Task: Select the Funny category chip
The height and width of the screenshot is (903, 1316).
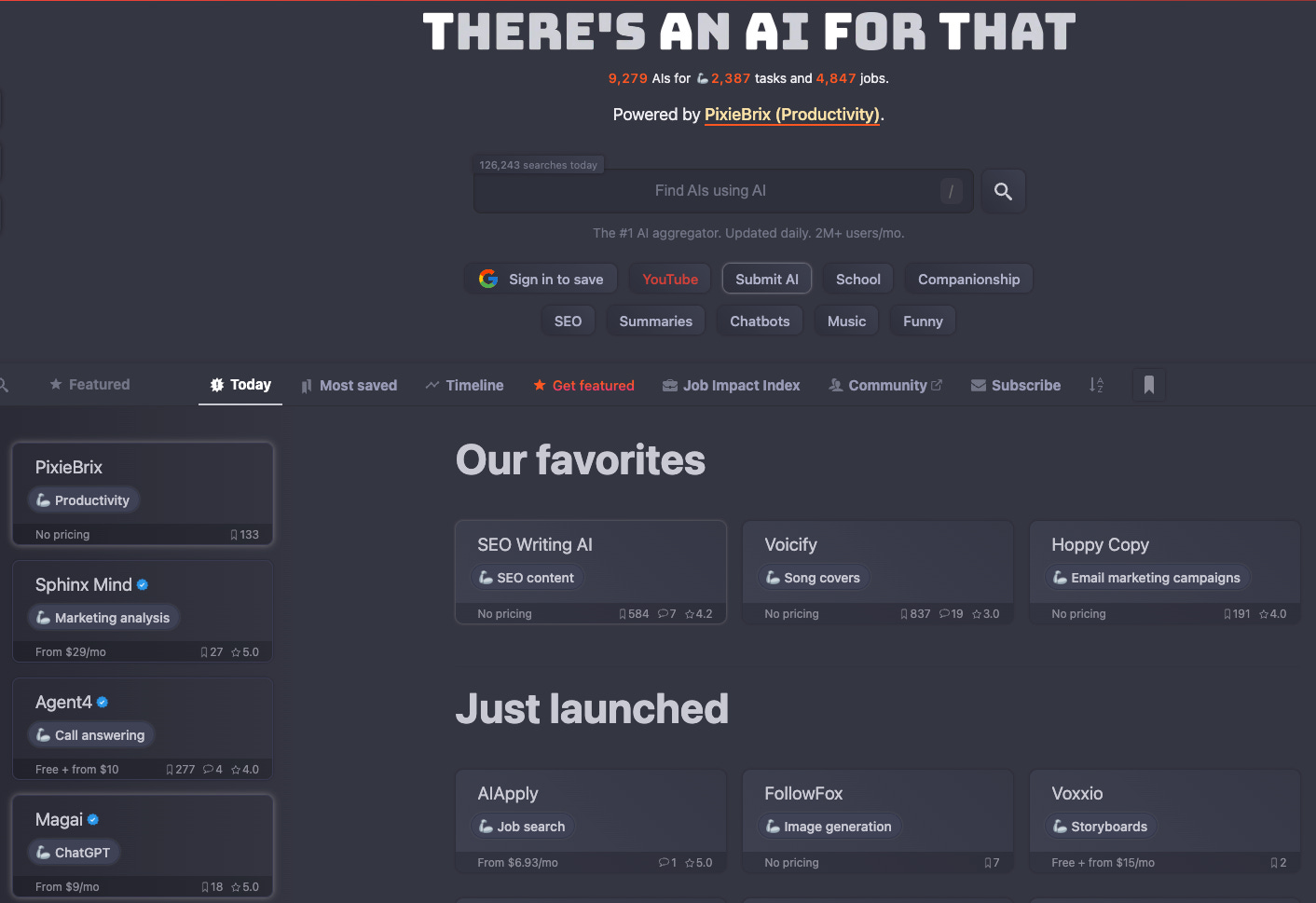Action: pos(923,322)
